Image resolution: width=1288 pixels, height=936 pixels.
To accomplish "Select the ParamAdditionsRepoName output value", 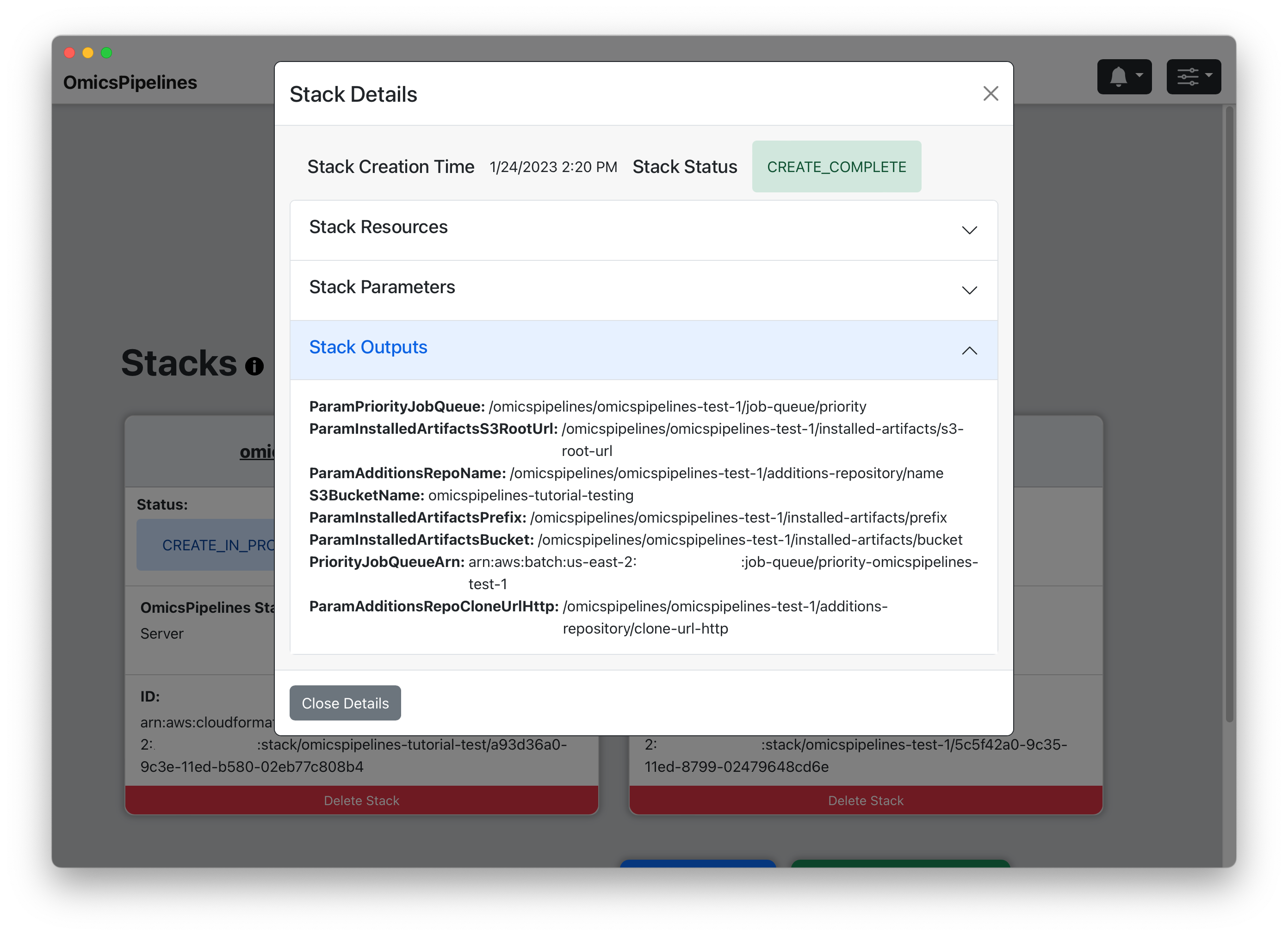I will [726, 473].
